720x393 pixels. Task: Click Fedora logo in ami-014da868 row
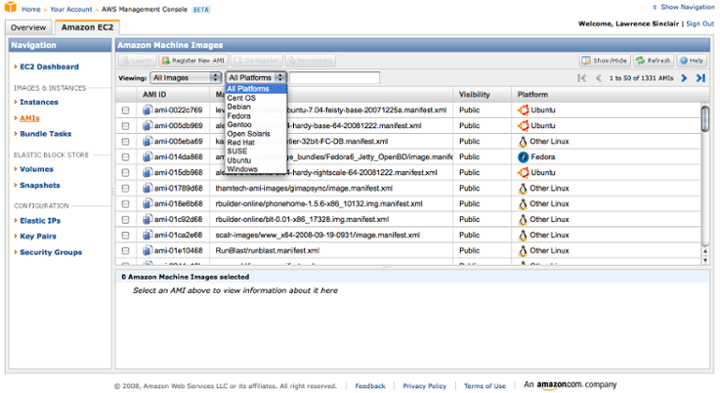[x=523, y=157]
